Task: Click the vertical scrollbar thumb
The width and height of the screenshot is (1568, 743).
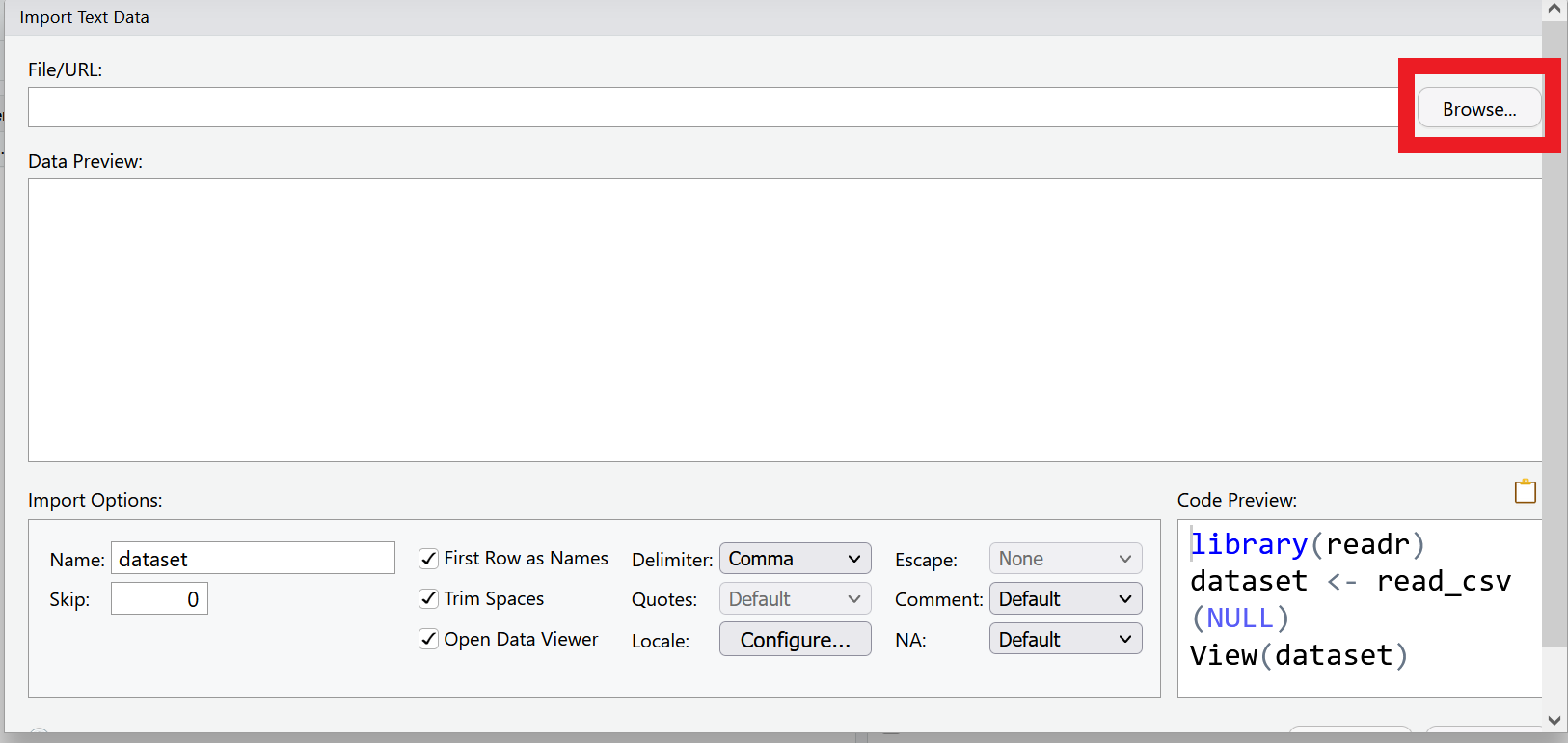Action: click(1554, 338)
